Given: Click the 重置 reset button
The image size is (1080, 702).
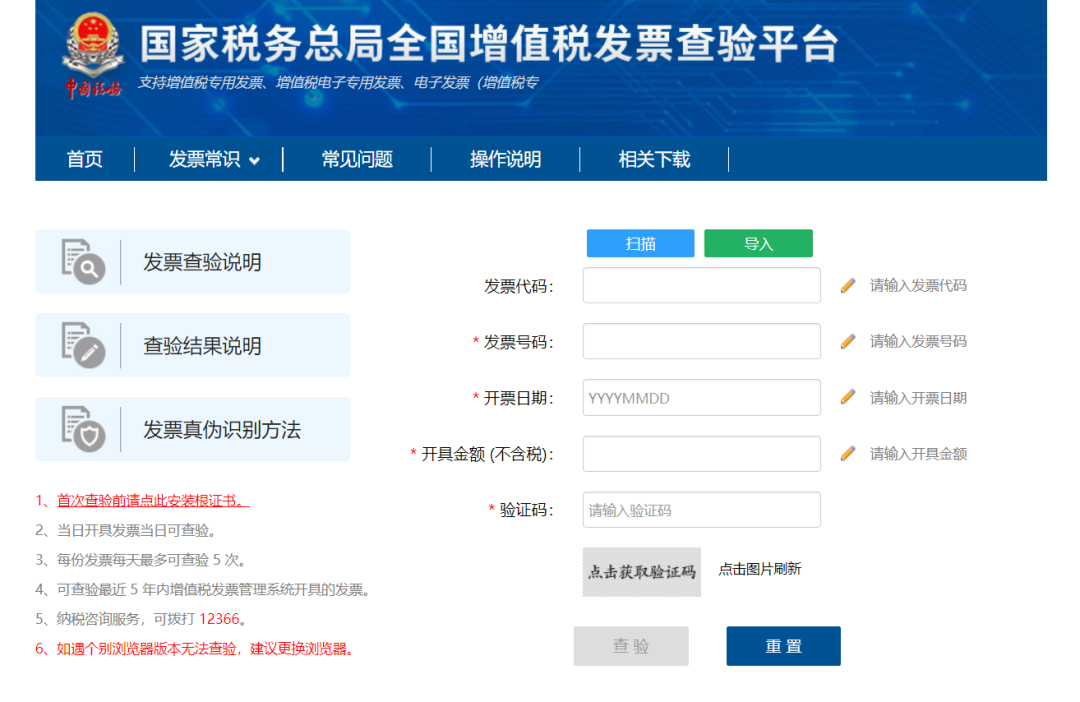Looking at the screenshot, I should tap(784, 646).
